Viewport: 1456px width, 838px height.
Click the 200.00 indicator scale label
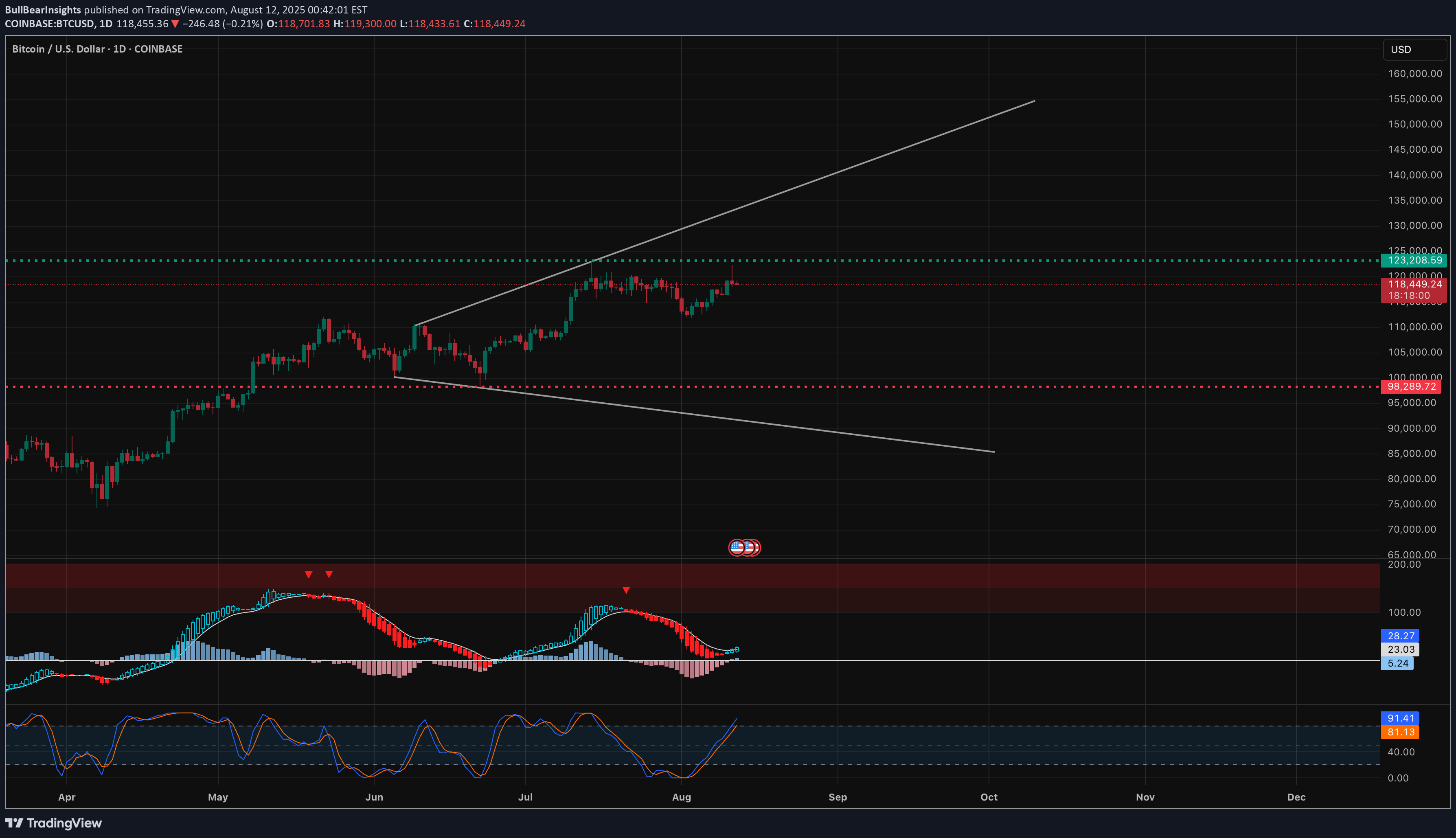1404,564
